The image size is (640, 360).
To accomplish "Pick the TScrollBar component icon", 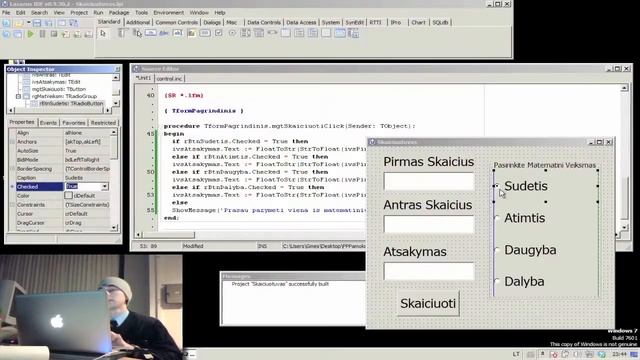I will (272, 33).
